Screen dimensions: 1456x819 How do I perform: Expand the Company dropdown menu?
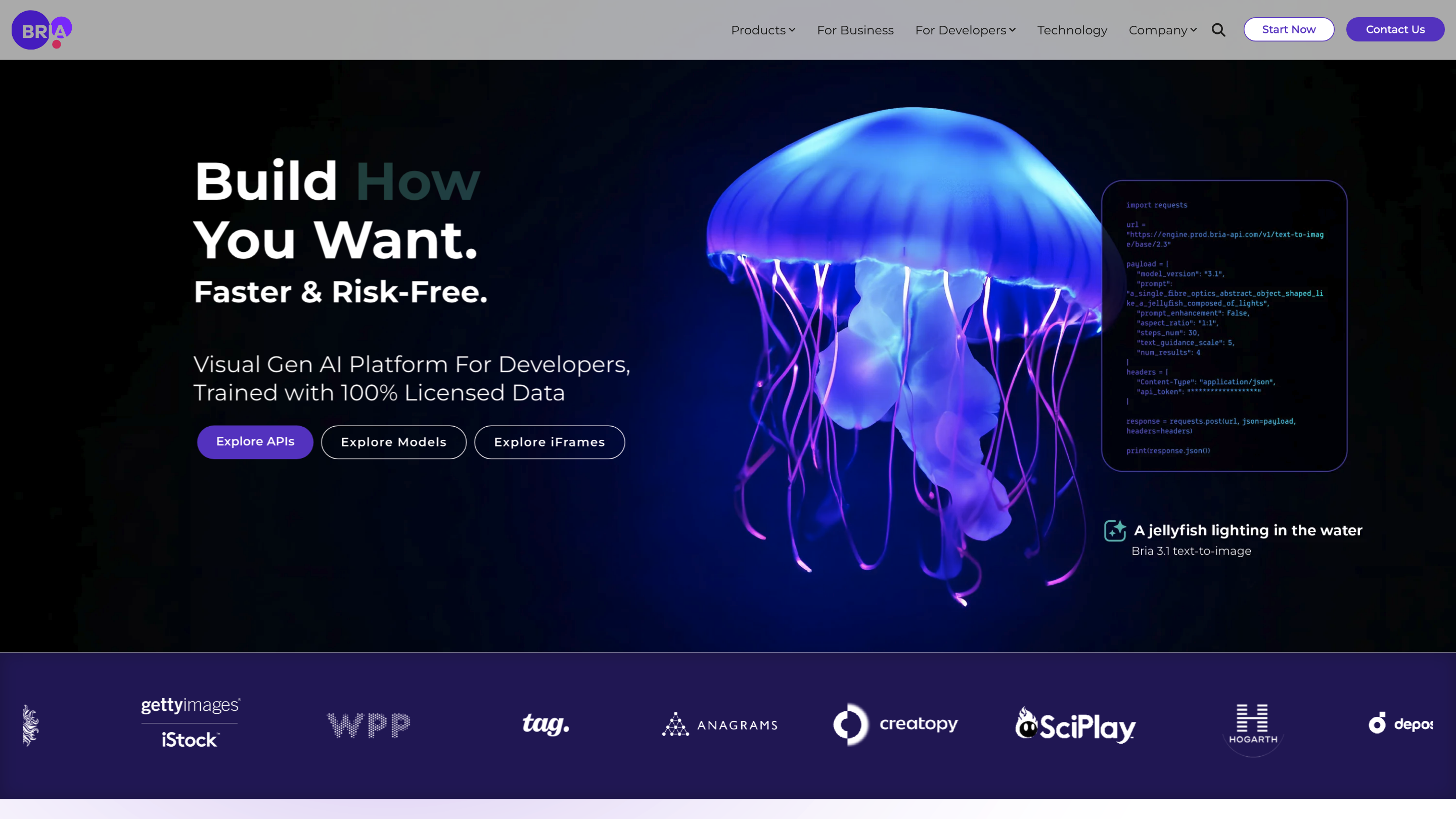pos(1162,30)
